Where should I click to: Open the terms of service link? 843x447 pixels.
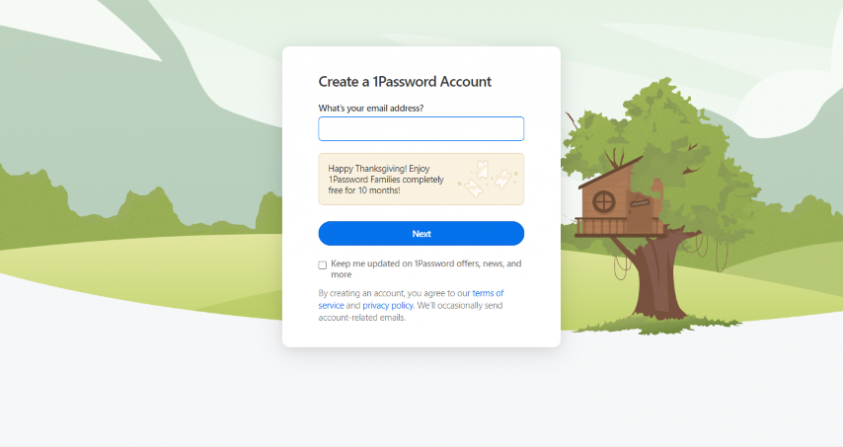click(411, 299)
